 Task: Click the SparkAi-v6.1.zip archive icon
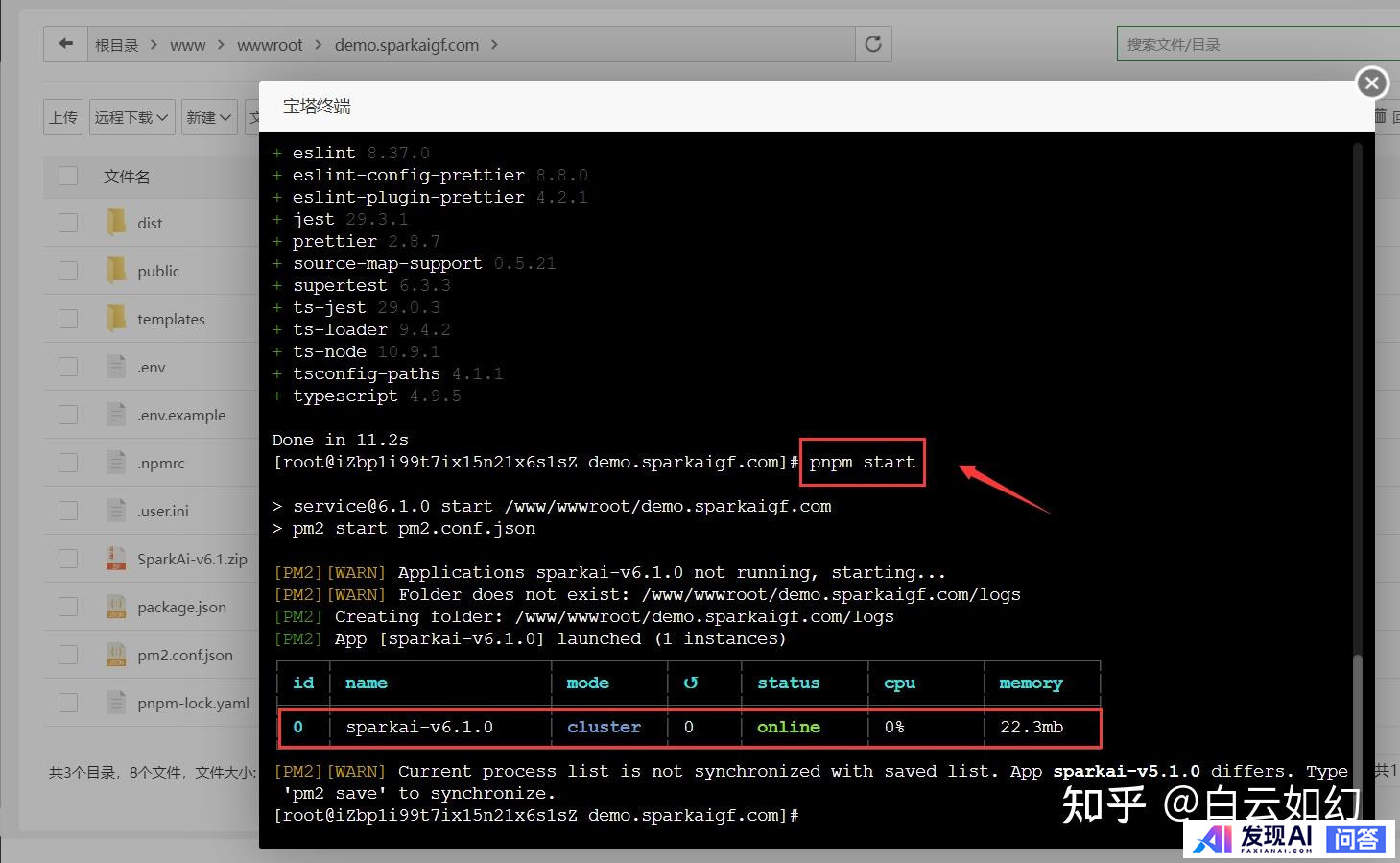[116, 559]
